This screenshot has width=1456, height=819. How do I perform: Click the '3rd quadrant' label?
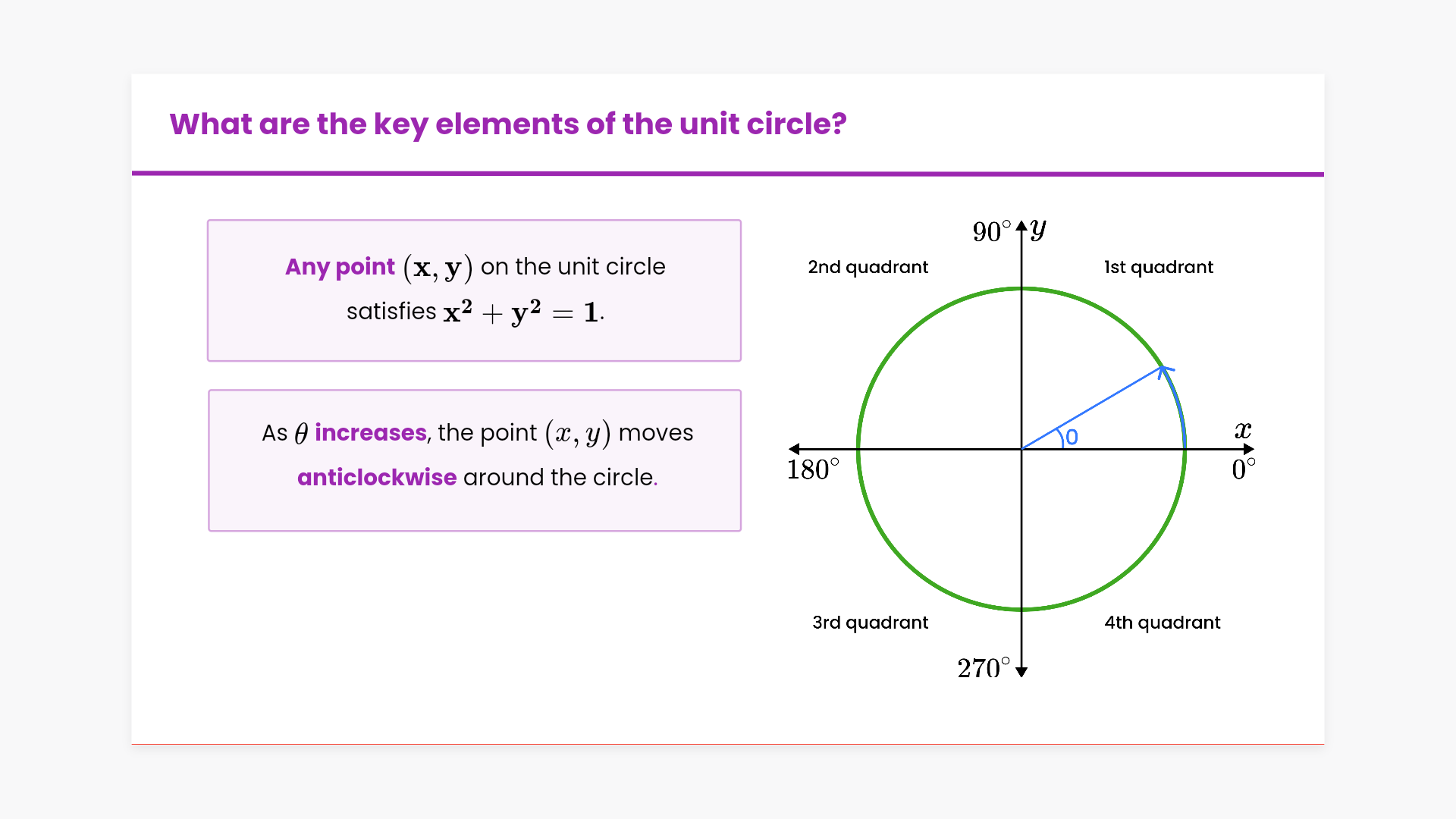(x=870, y=623)
